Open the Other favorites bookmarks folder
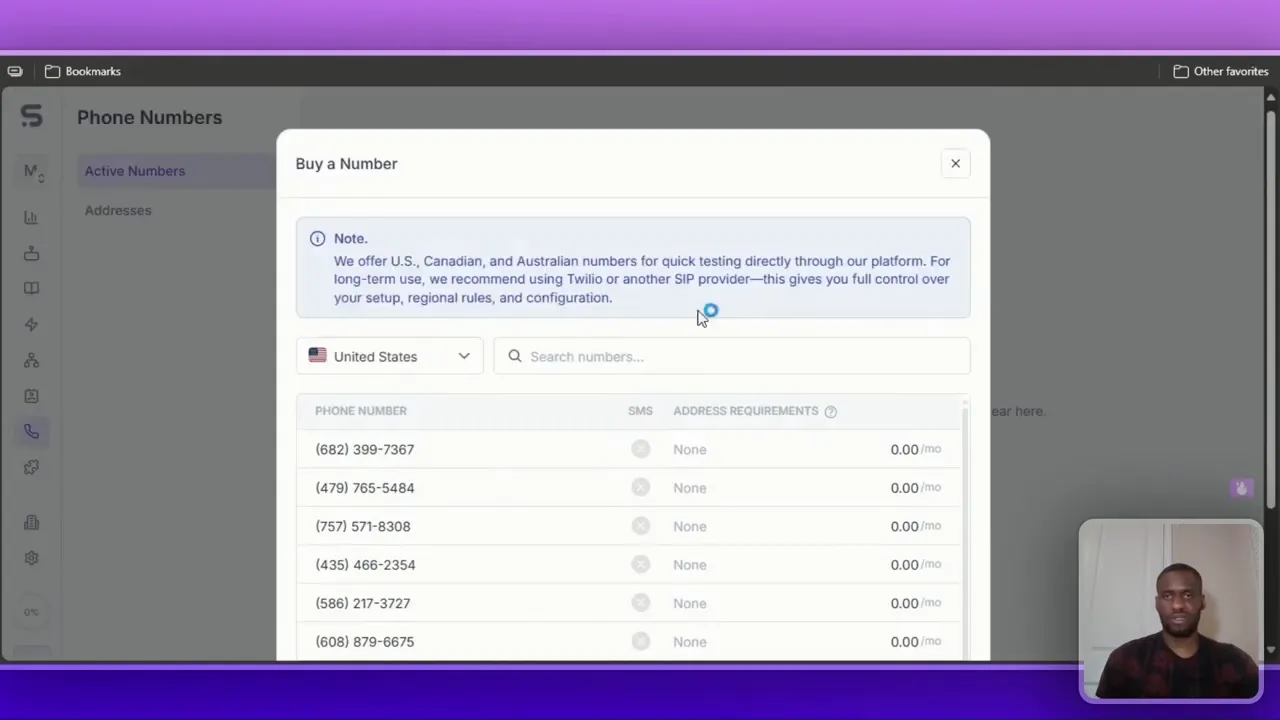The image size is (1280, 720). coord(1220,71)
